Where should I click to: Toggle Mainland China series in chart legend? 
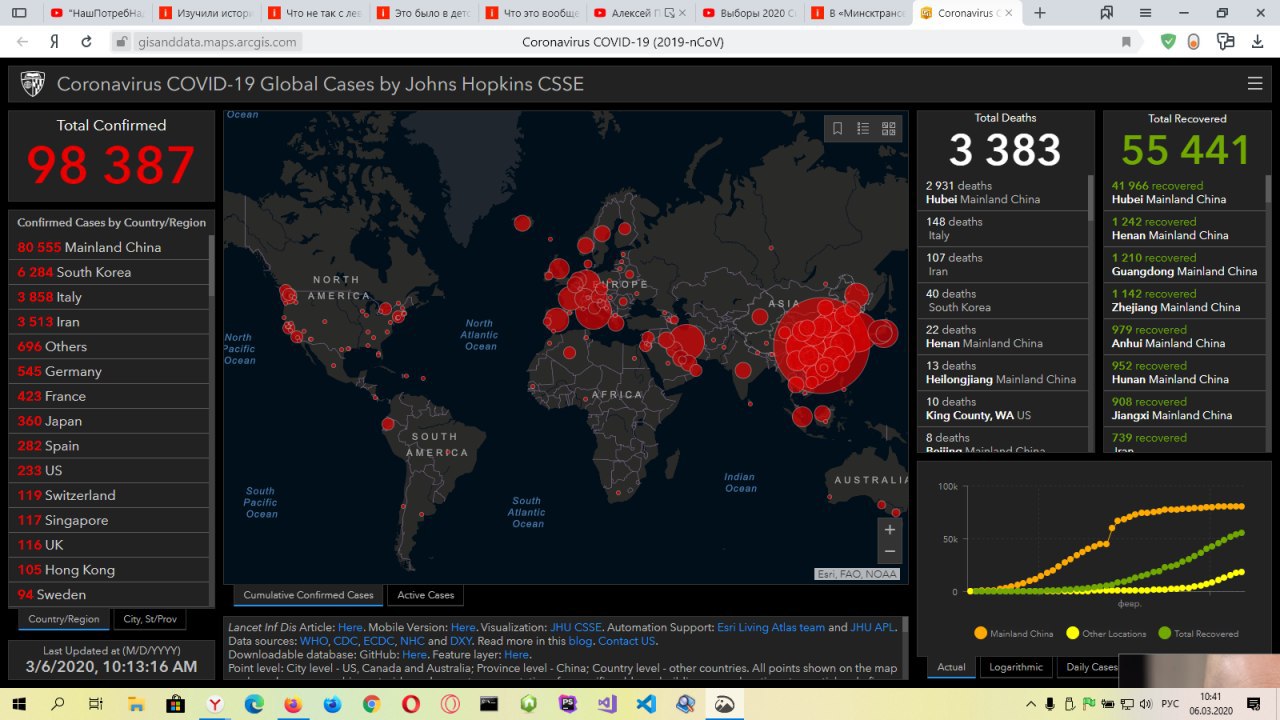click(1013, 633)
